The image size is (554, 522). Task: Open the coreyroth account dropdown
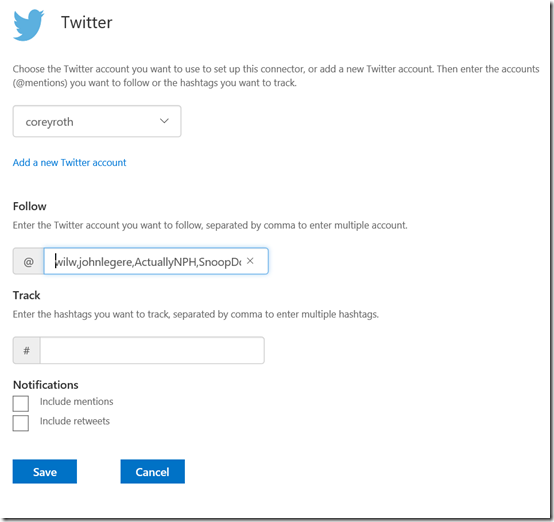[x=97, y=121]
